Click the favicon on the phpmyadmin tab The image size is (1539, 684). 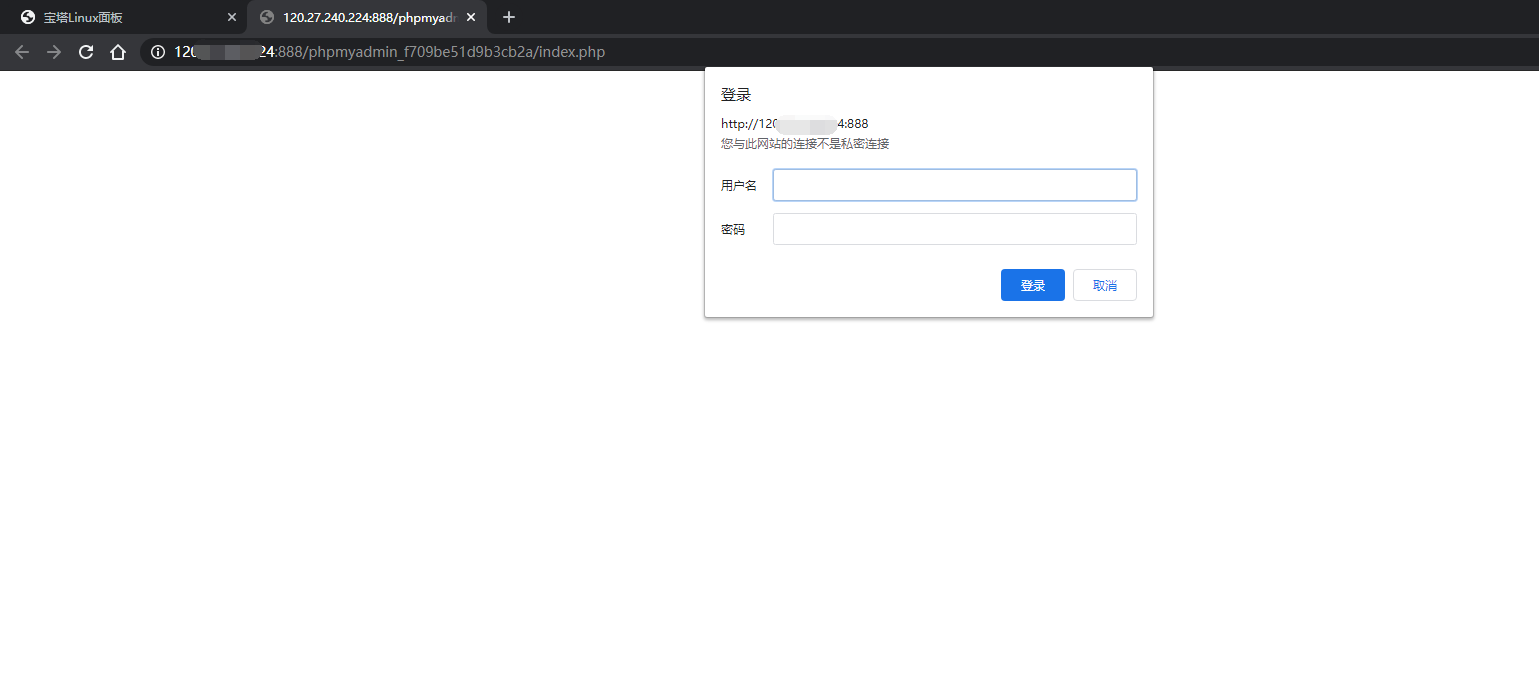point(267,17)
